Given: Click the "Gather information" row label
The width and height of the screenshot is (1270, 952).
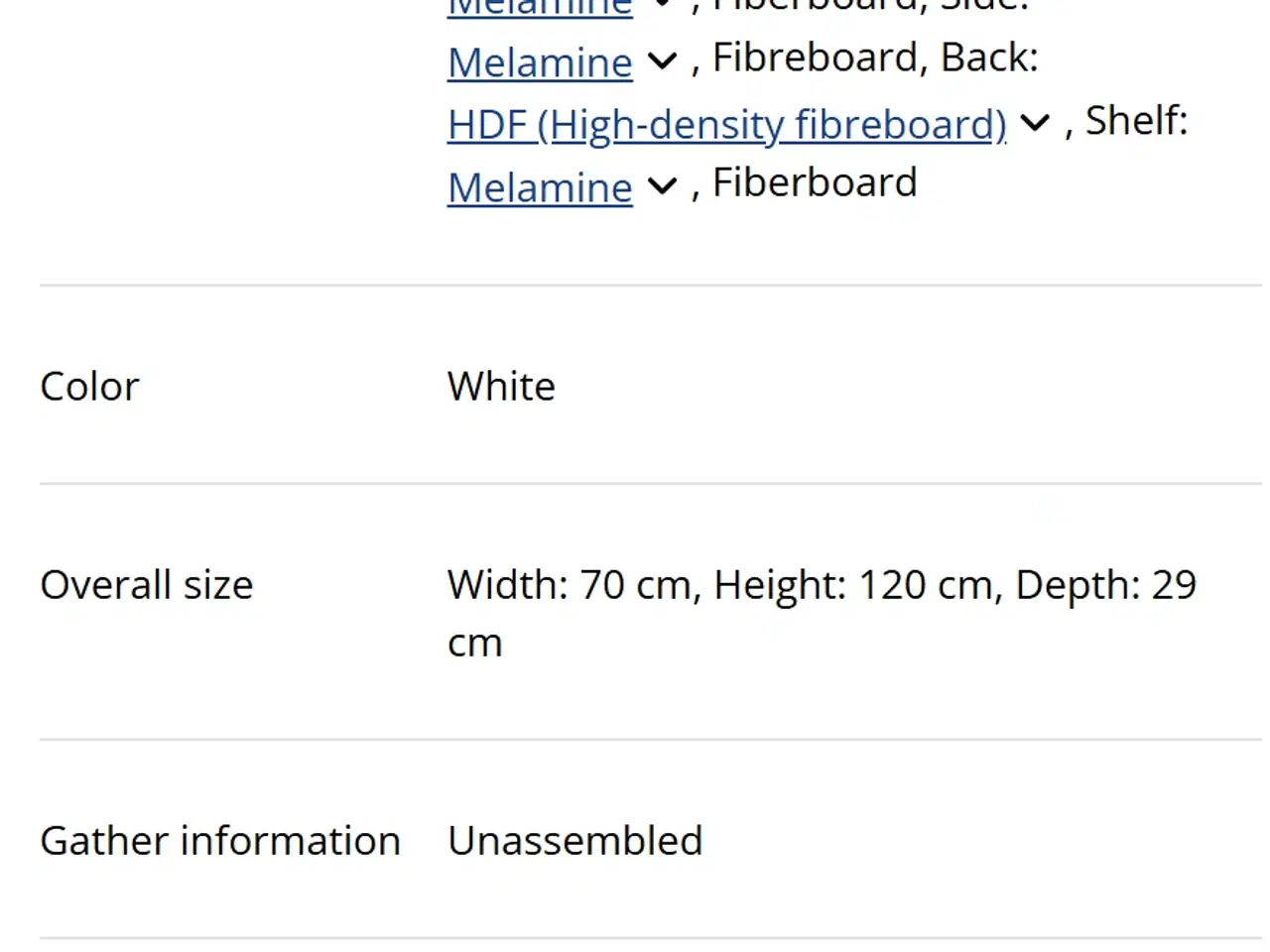Looking at the screenshot, I should (x=219, y=841).
